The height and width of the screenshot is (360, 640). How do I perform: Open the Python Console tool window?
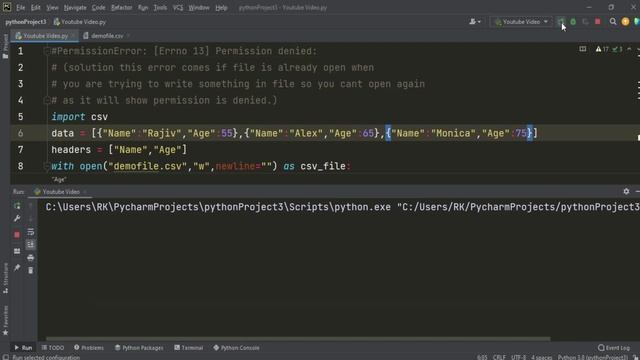(236, 348)
